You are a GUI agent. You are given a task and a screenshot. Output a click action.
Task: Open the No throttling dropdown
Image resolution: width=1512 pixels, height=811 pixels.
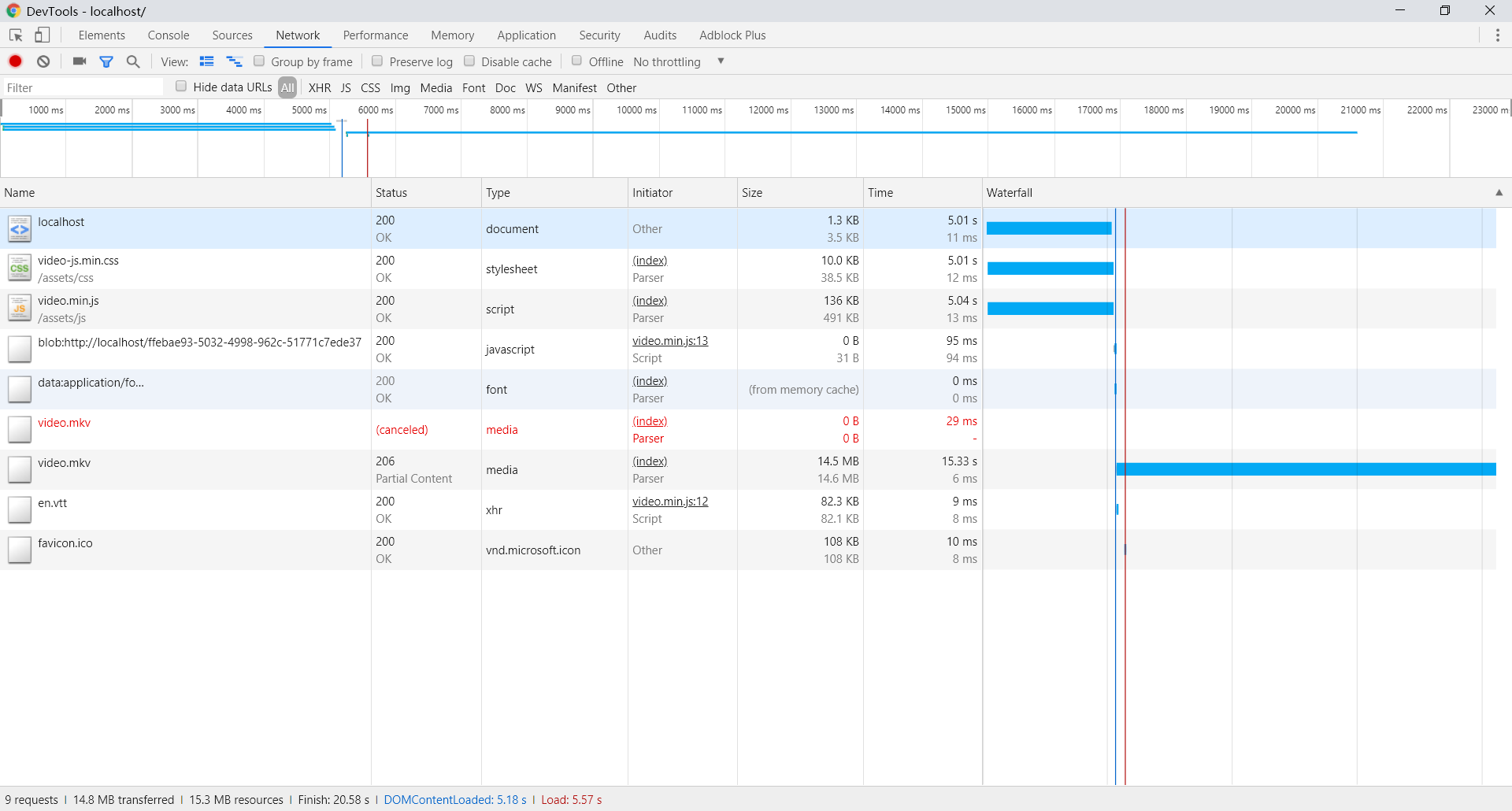(679, 61)
